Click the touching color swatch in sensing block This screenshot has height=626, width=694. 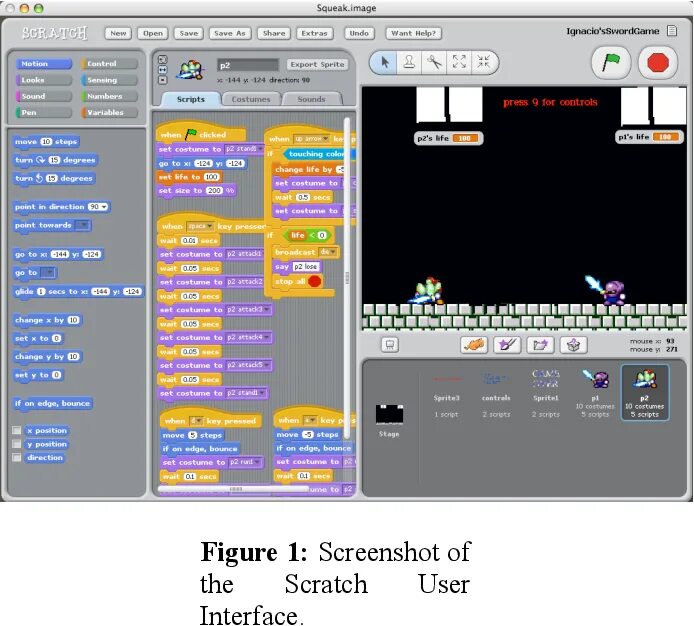(353, 154)
